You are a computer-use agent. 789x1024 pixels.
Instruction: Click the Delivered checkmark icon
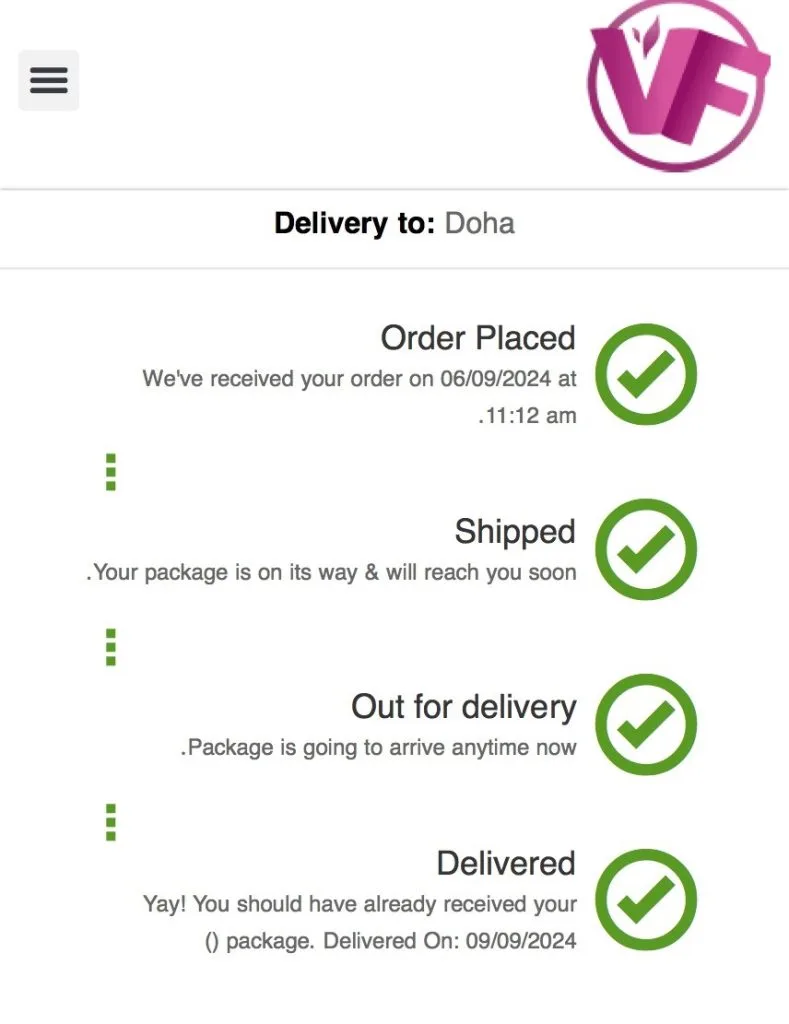coord(646,899)
